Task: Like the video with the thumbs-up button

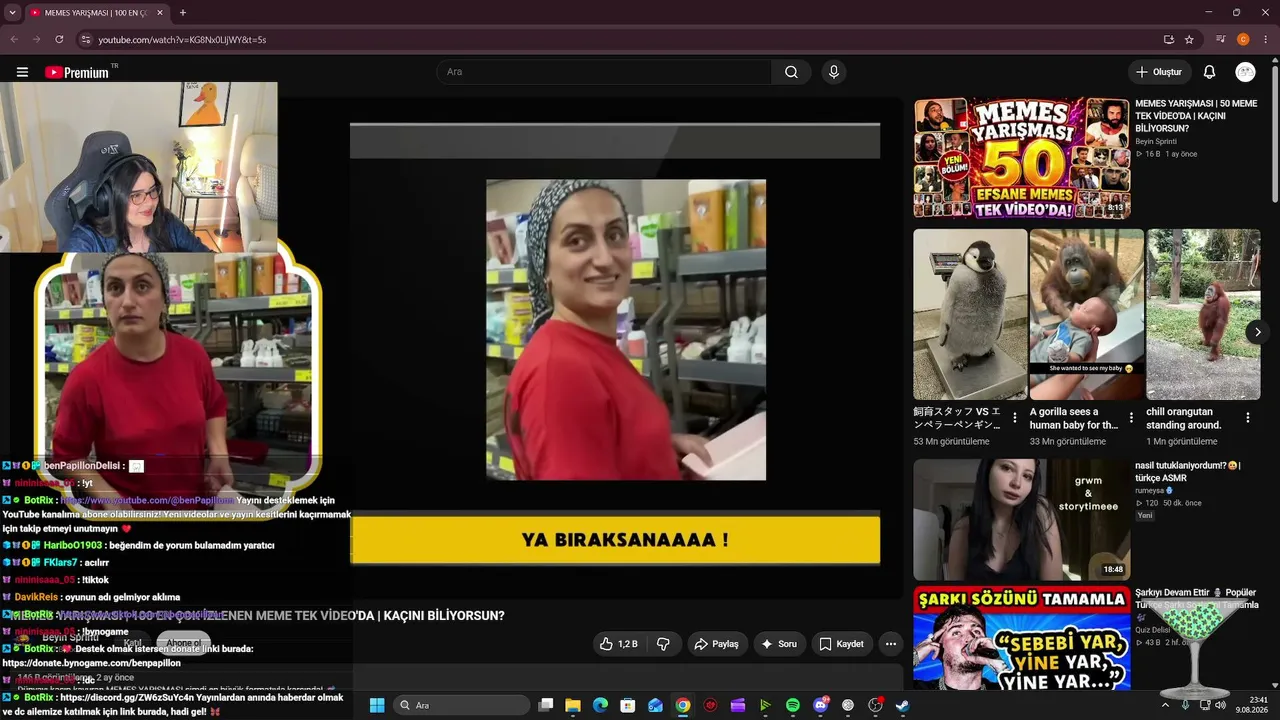Action: pyautogui.click(x=619, y=644)
